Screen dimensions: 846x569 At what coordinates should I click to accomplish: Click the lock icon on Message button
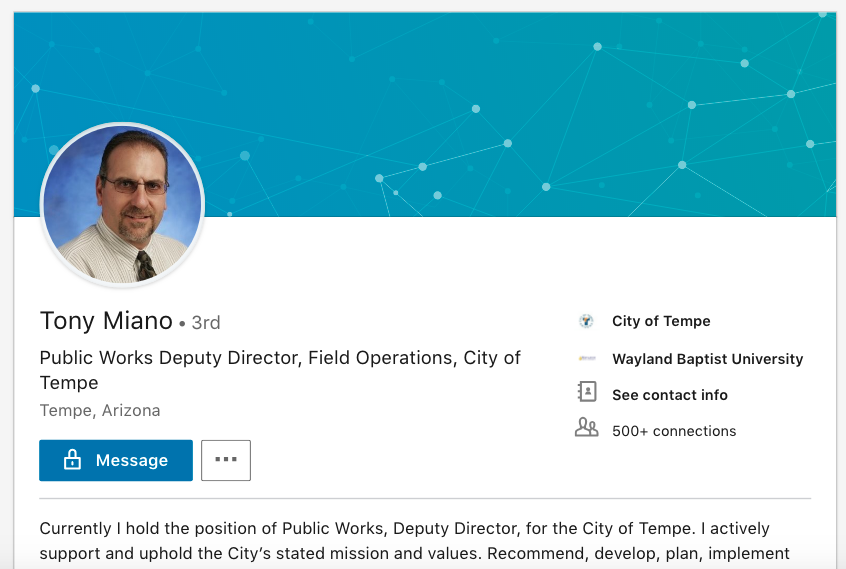coord(71,461)
